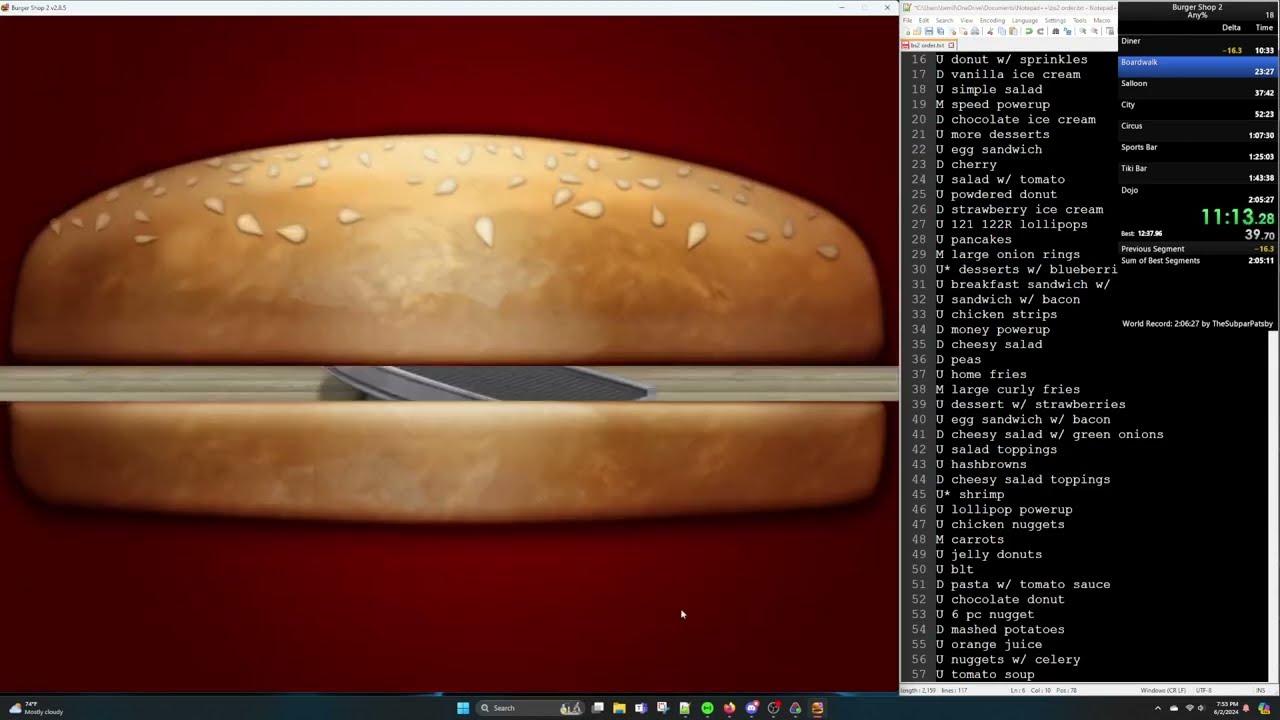Open Microsoft Teams from the taskbar
Image resolution: width=1280 pixels, height=720 pixels.
click(641, 708)
